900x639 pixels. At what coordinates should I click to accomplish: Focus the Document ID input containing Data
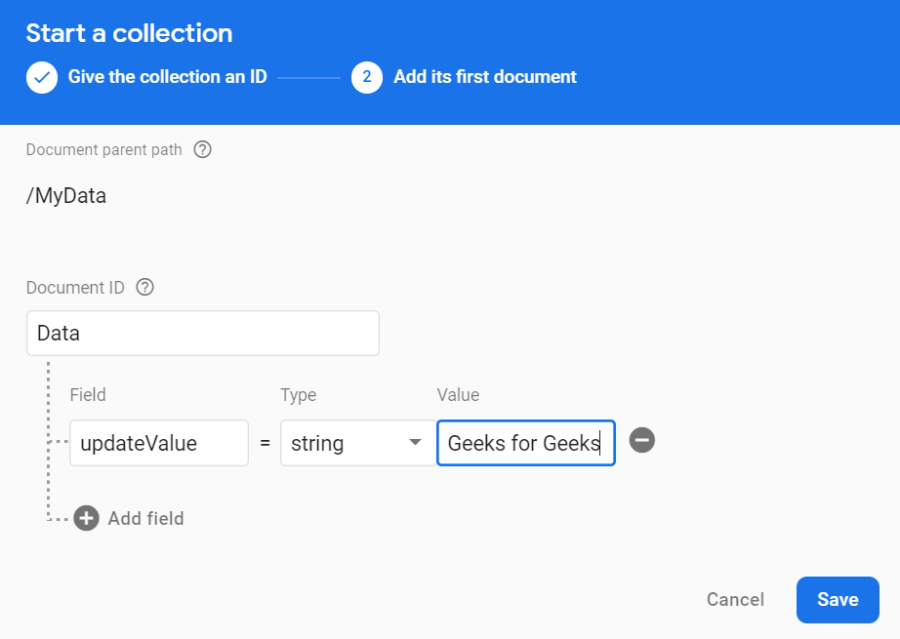(x=203, y=333)
